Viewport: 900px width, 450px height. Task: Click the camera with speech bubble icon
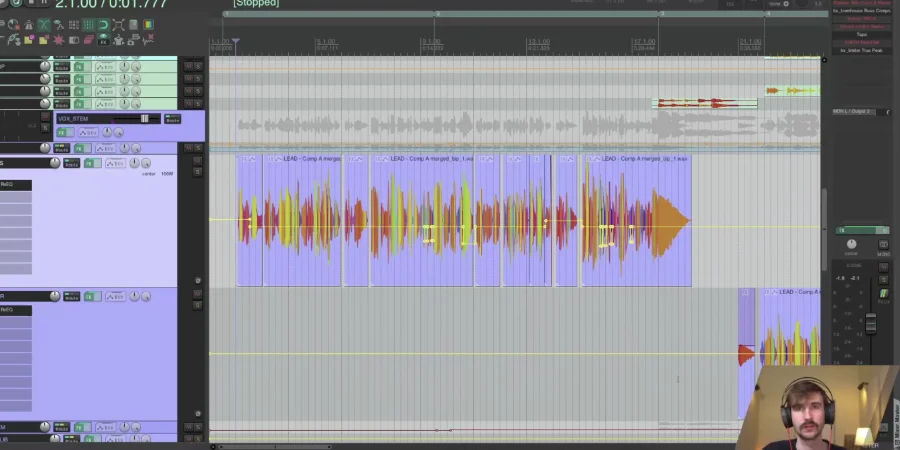(x=133, y=40)
